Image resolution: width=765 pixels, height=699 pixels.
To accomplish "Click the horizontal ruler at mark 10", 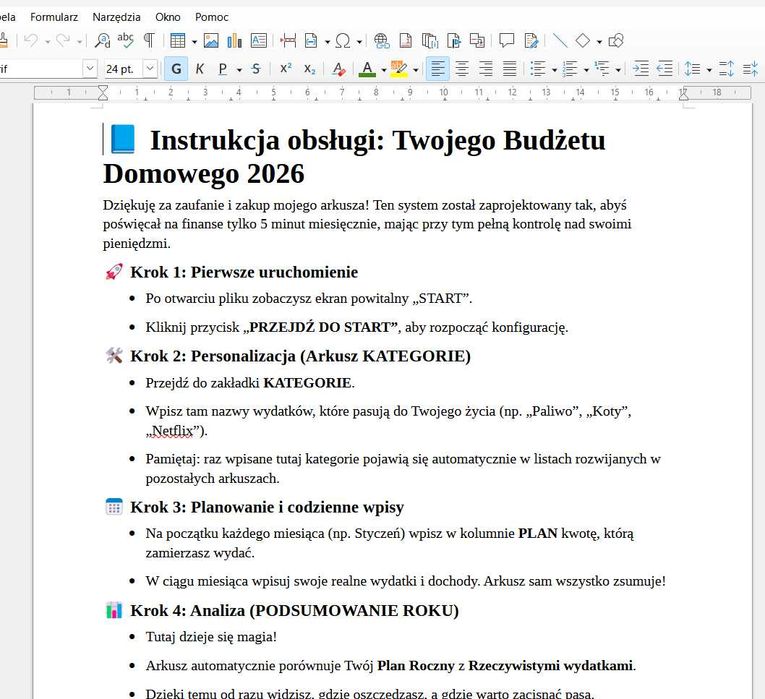I will (x=443, y=92).
